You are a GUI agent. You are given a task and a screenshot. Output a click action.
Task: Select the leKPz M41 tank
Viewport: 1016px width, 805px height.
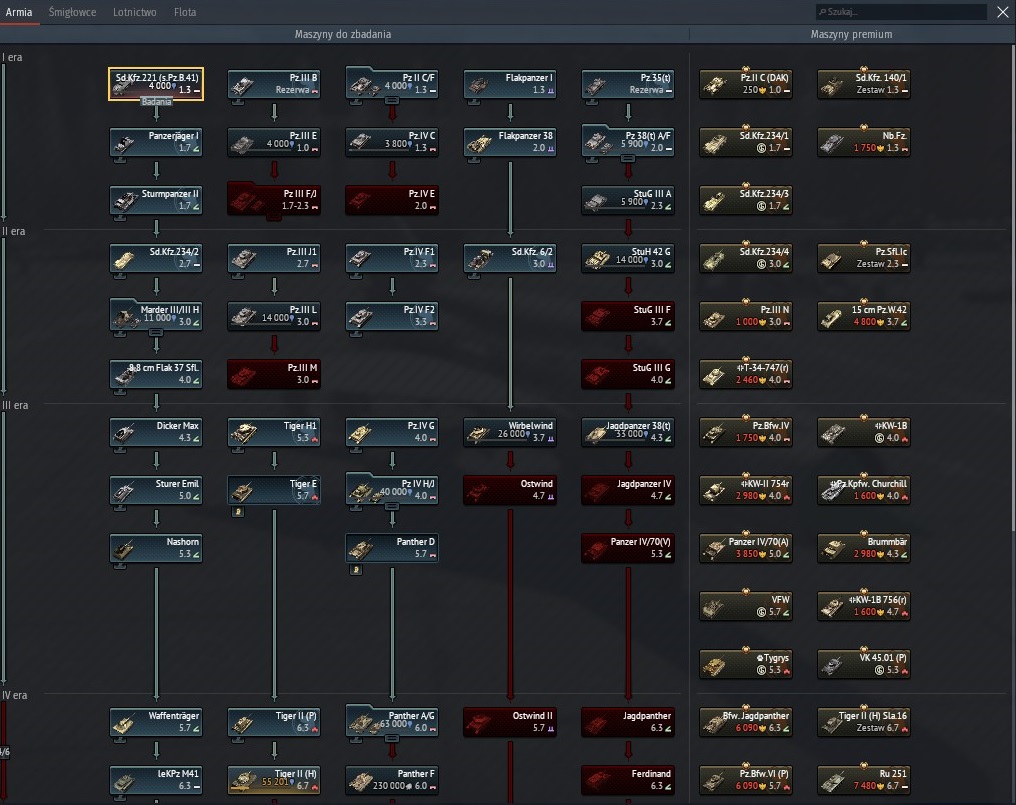click(156, 780)
